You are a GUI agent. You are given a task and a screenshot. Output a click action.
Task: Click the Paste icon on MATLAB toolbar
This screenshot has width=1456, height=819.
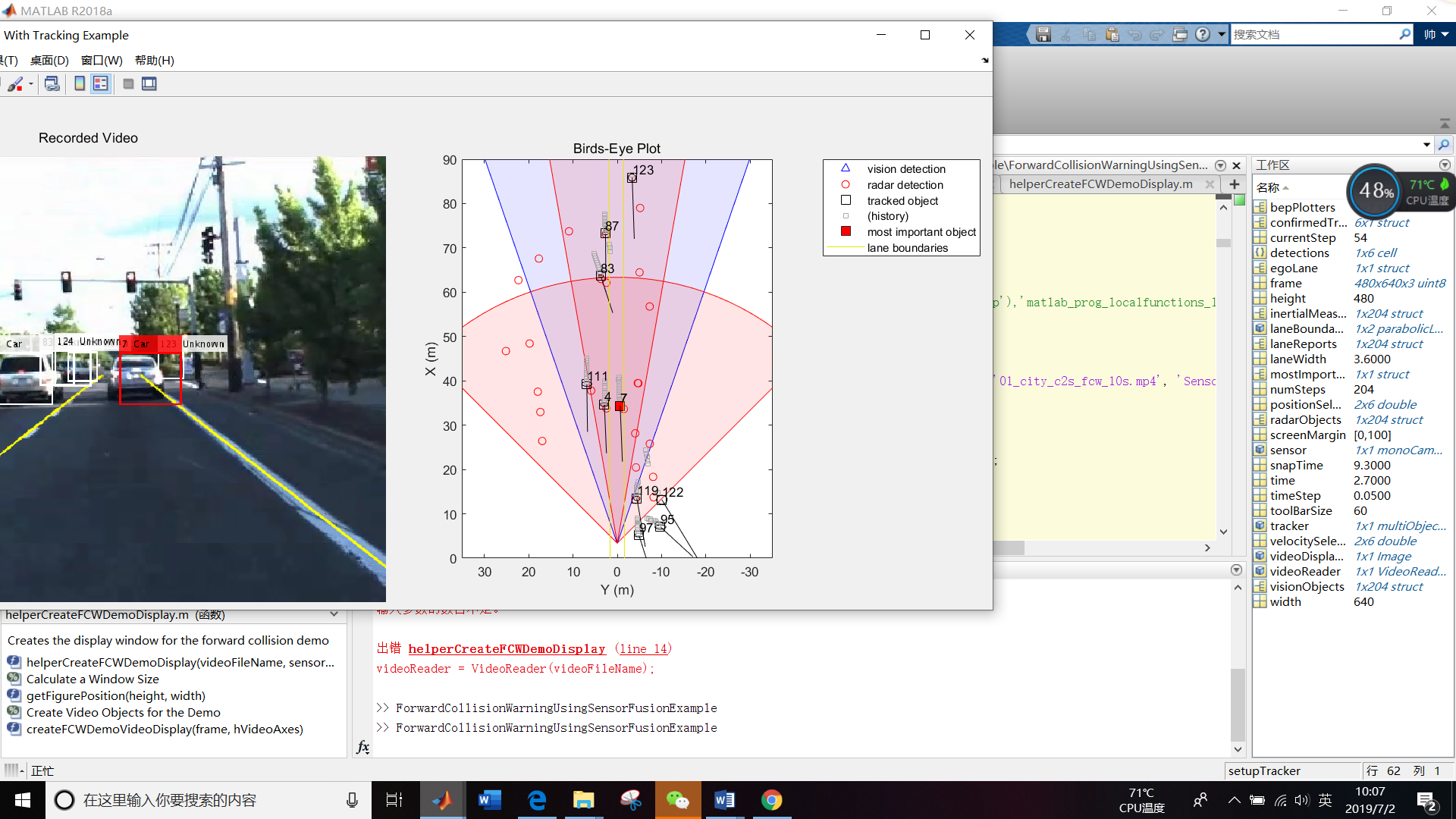[x=1112, y=34]
